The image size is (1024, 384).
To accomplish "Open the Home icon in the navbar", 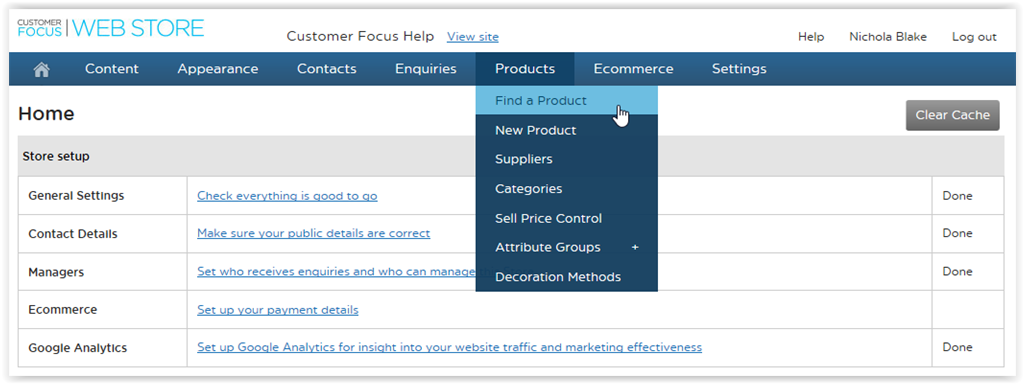I will [42, 69].
